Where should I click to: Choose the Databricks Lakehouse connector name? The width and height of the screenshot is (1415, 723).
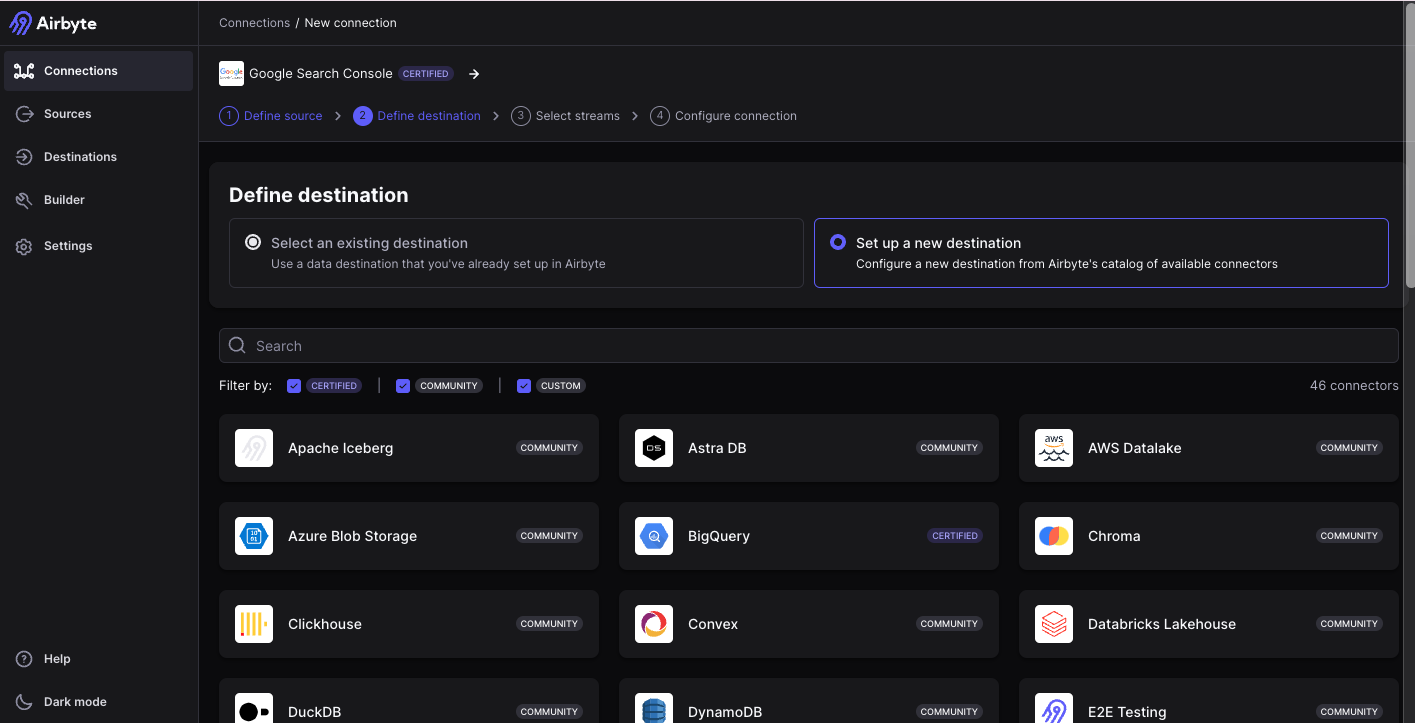click(x=1162, y=624)
